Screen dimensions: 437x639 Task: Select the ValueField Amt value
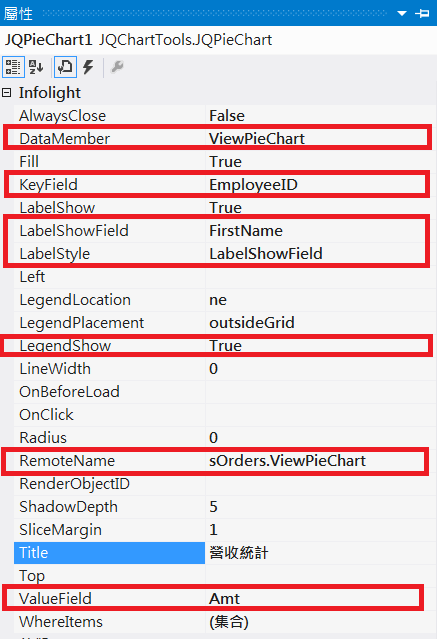coord(320,599)
